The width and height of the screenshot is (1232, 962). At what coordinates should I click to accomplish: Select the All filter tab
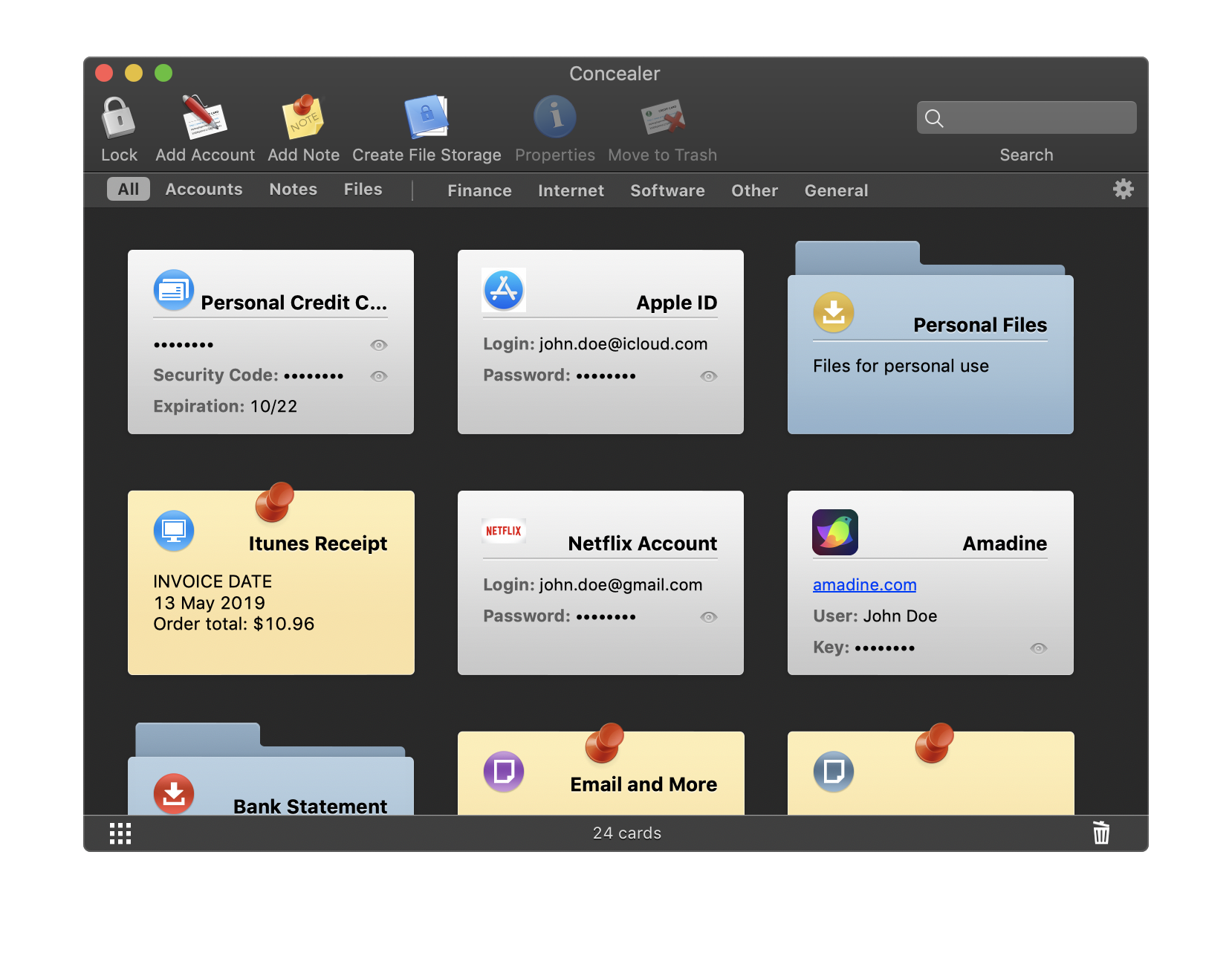pos(129,189)
